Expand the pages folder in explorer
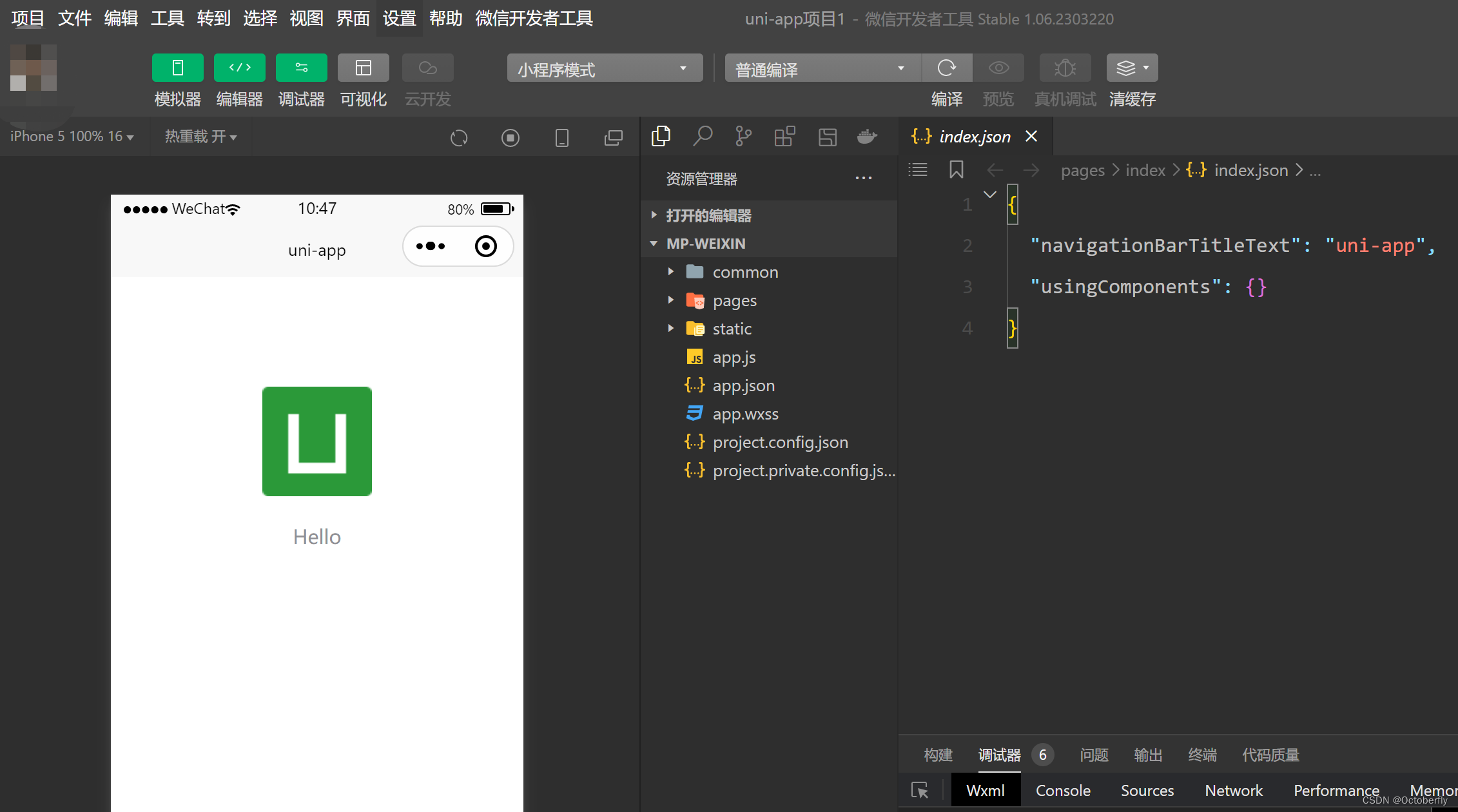1458x812 pixels. pyautogui.click(x=734, y=301)
